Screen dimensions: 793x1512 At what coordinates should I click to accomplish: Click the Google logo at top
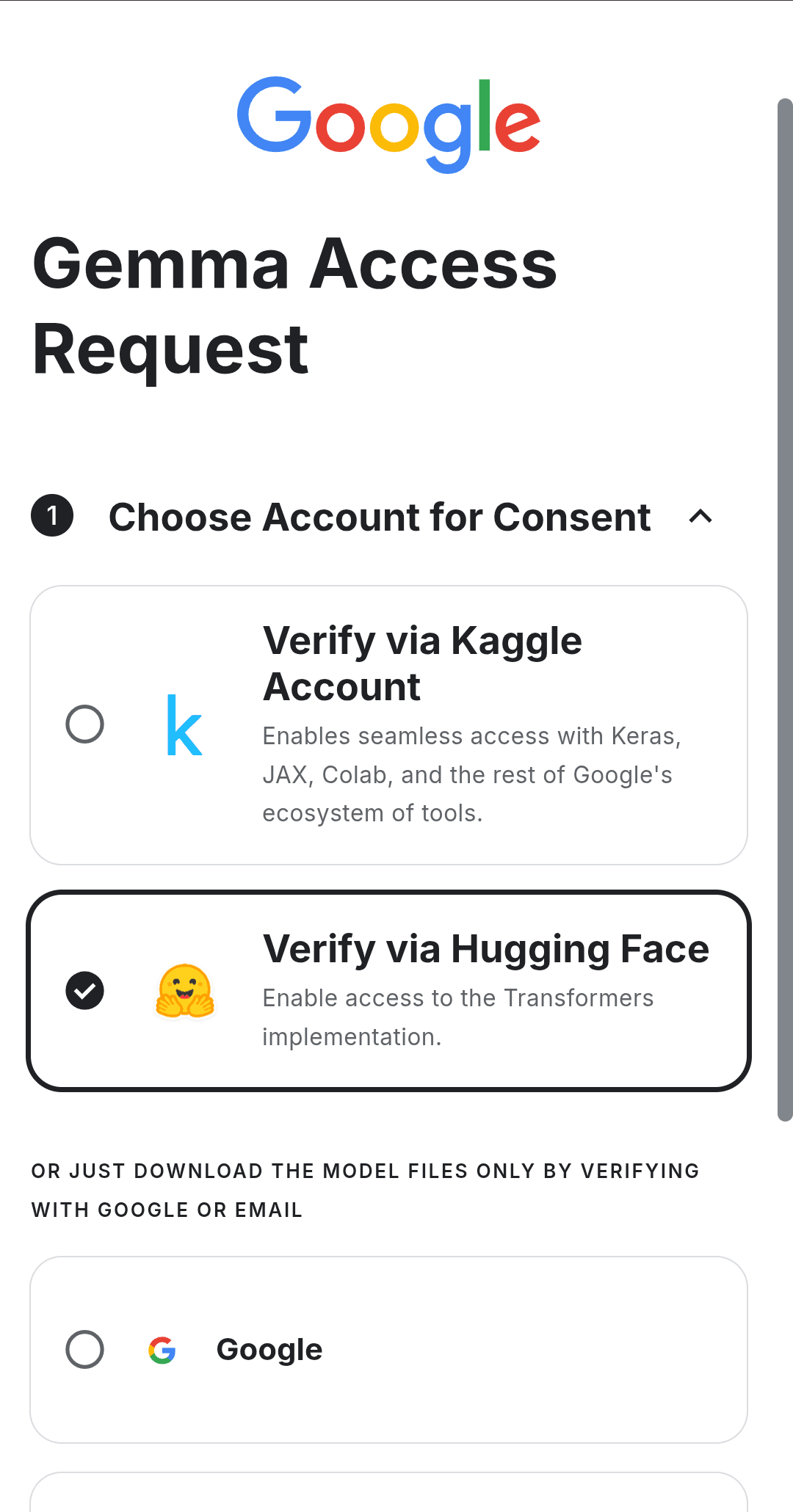[388, 125]
